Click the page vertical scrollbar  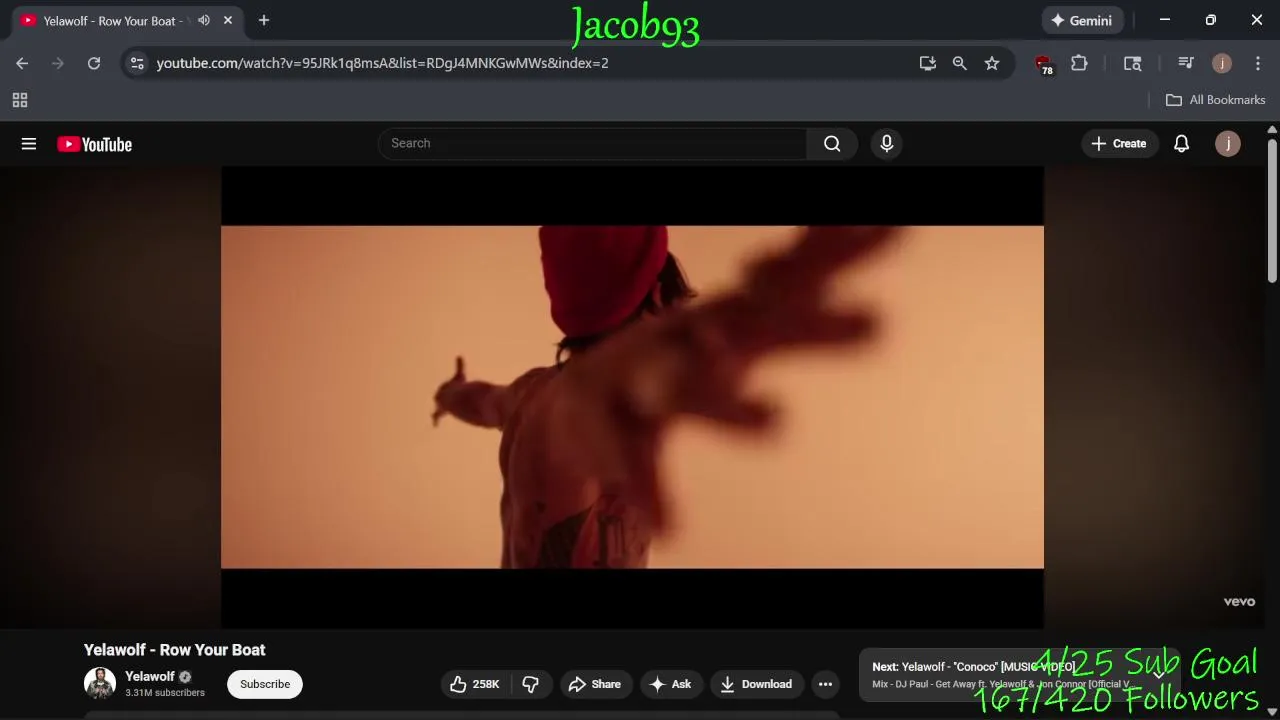click(1272, 210)
